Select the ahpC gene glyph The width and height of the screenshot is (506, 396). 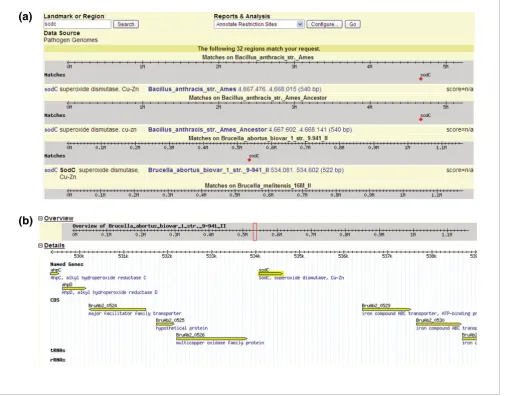pyautogui.click(x=54, y=274)
